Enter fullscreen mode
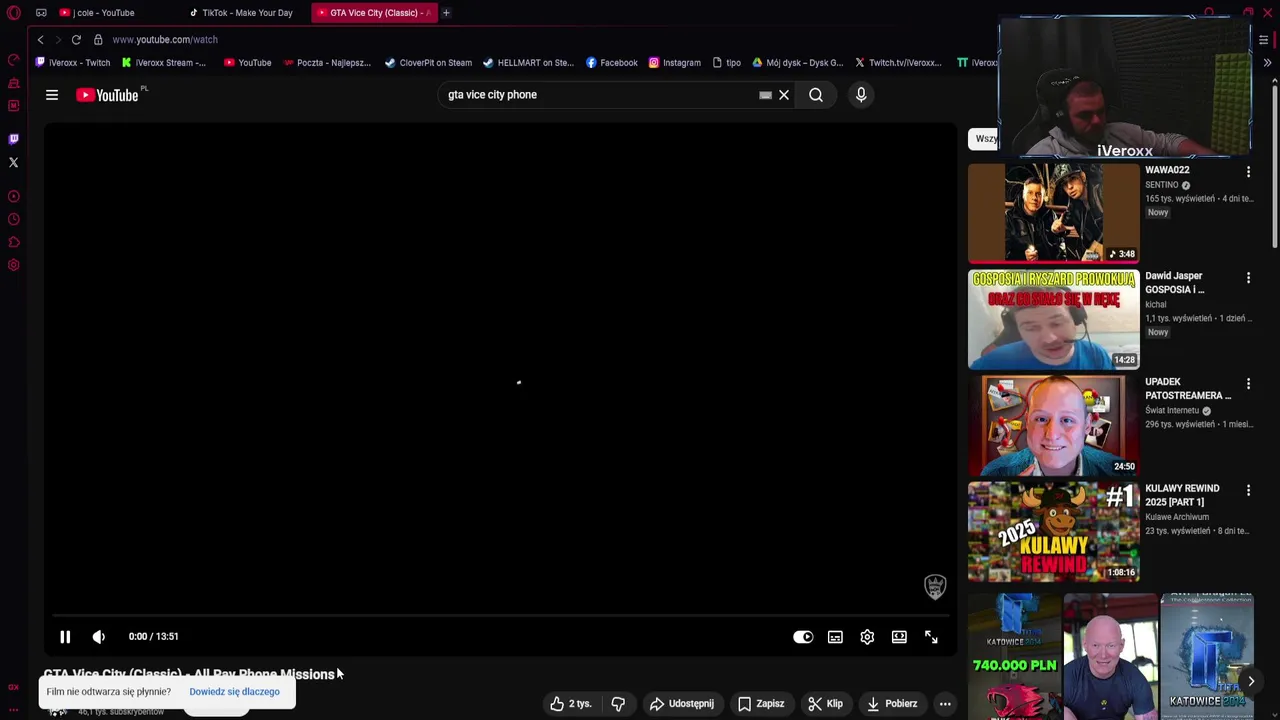 click(931, 637)
